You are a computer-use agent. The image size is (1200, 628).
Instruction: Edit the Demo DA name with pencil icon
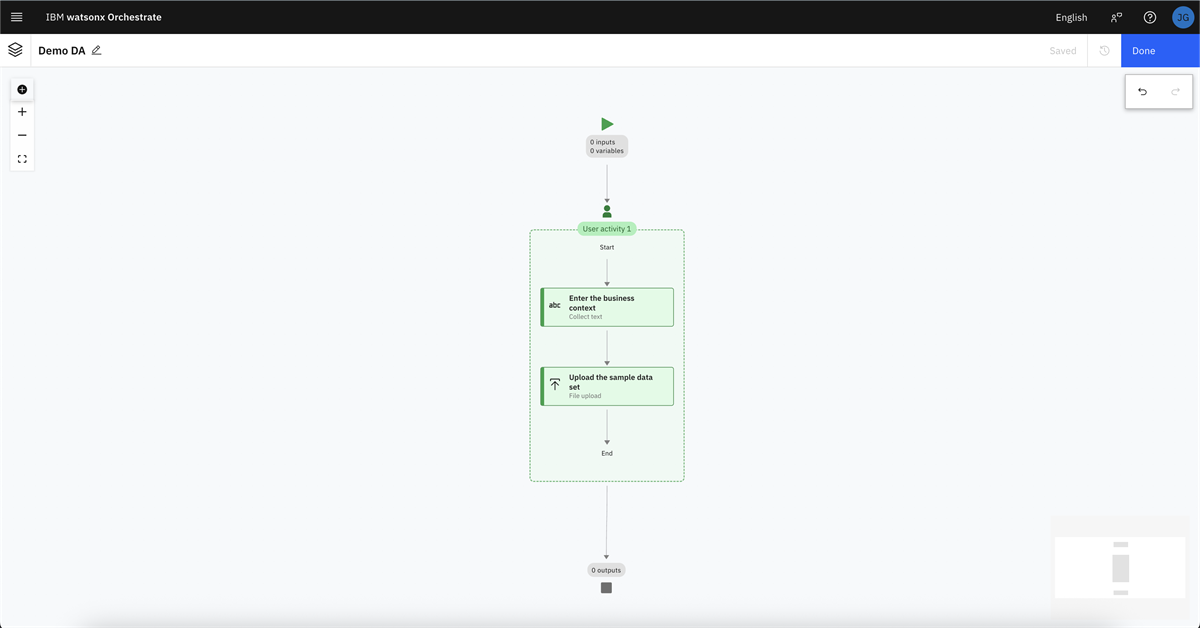(97, 50)
